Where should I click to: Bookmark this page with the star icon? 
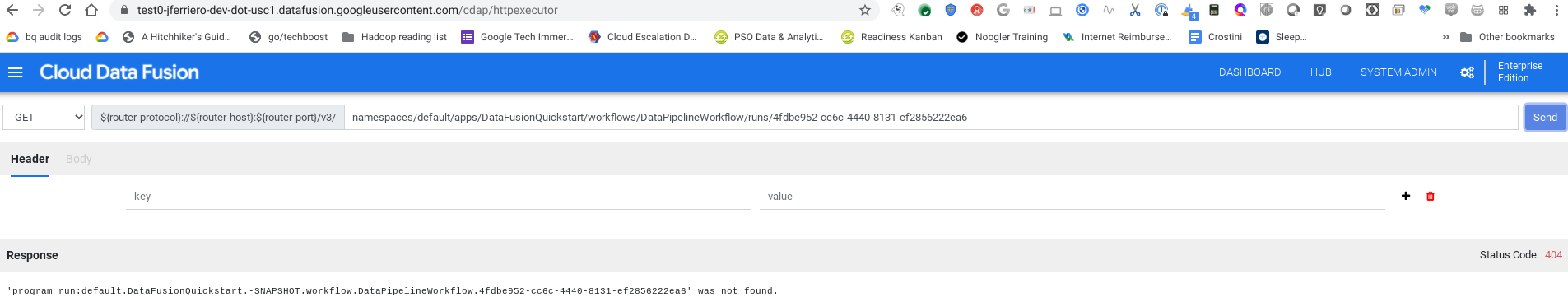(x=864, y=10)
